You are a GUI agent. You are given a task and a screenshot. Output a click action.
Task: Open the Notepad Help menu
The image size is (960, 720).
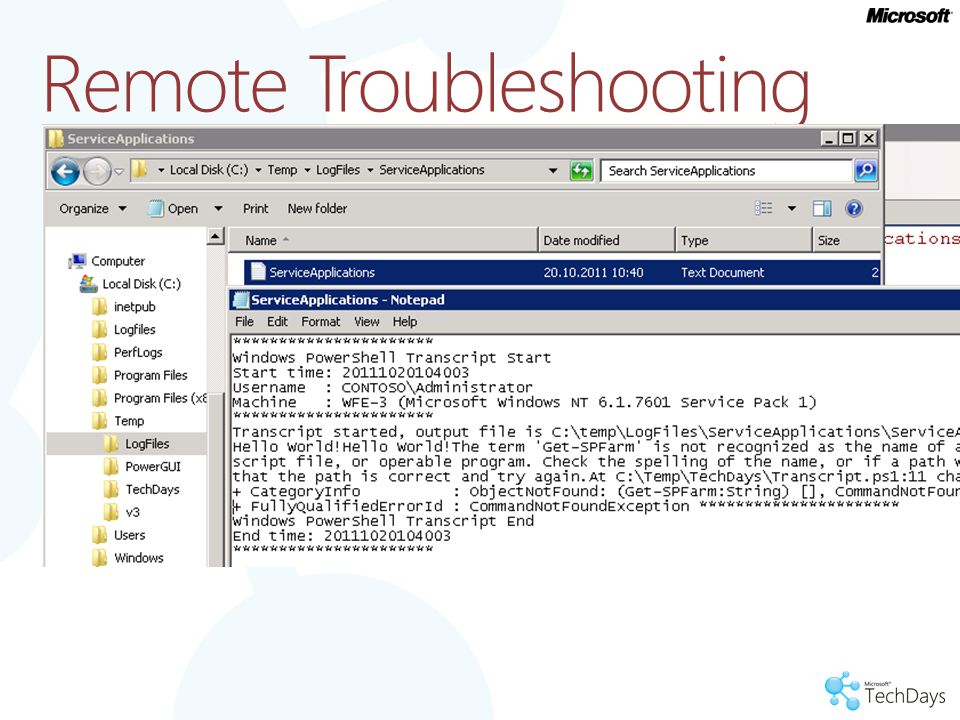click(x=405, y=321)
